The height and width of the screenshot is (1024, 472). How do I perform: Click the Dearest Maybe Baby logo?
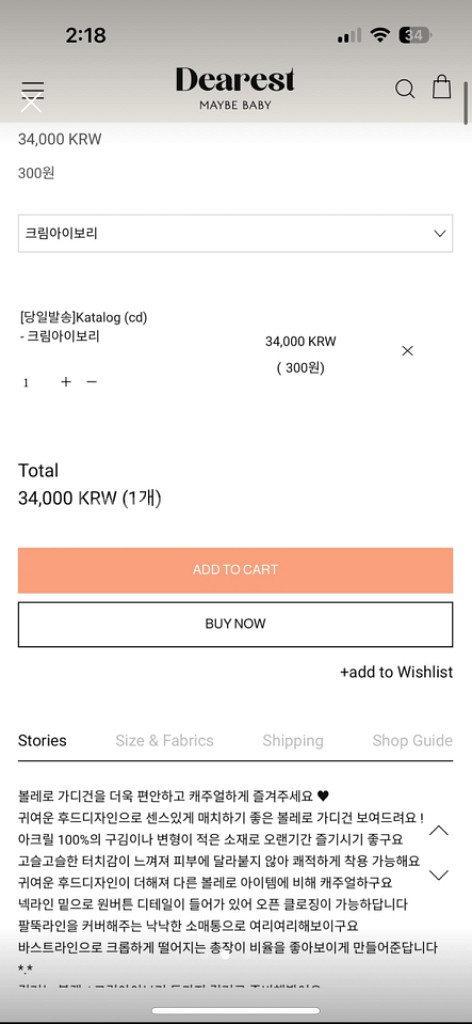pos(235,88)
